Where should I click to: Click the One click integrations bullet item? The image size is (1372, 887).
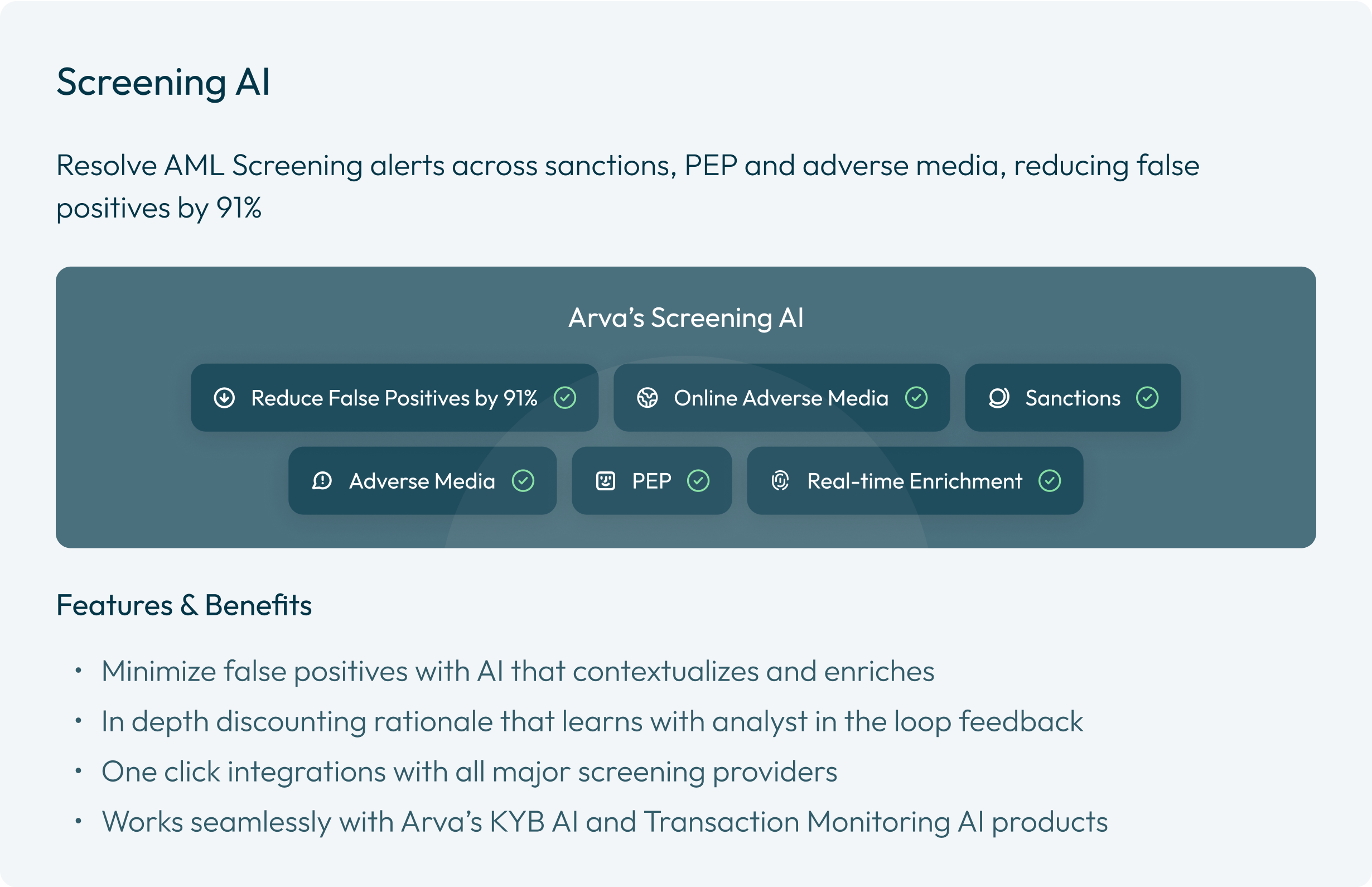[468, 772]
